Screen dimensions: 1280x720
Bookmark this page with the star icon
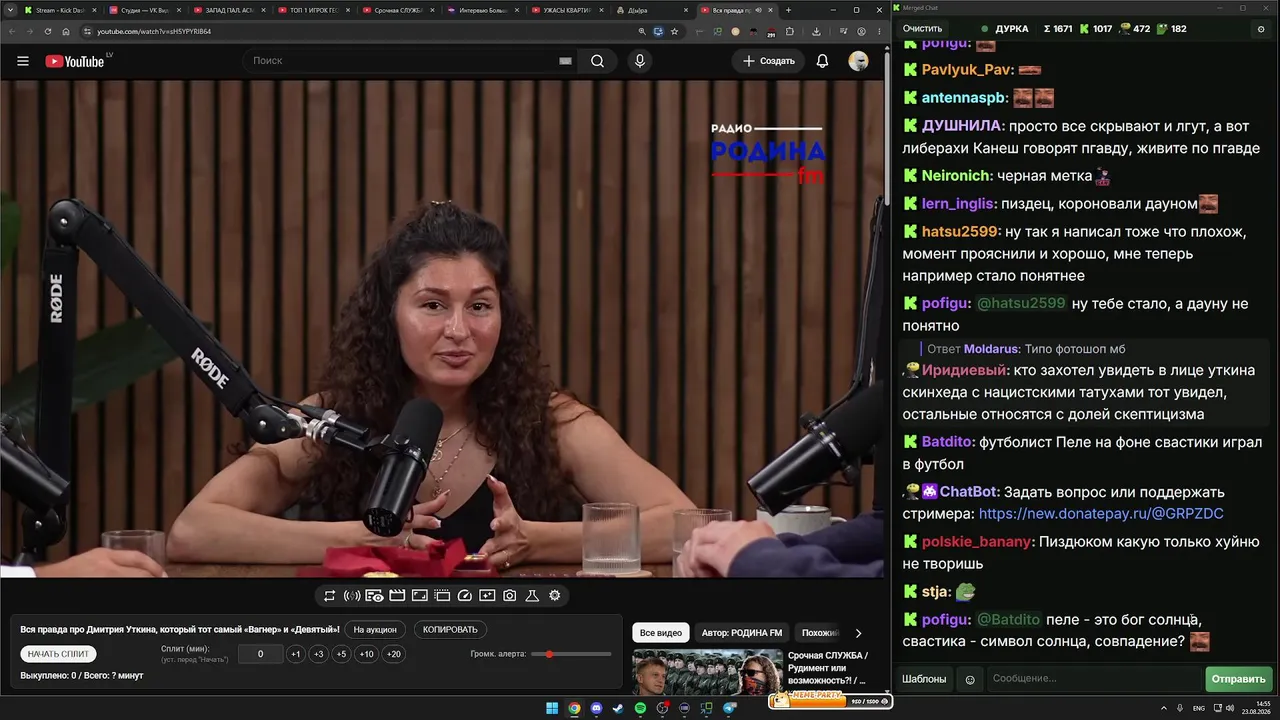point(675,31)
